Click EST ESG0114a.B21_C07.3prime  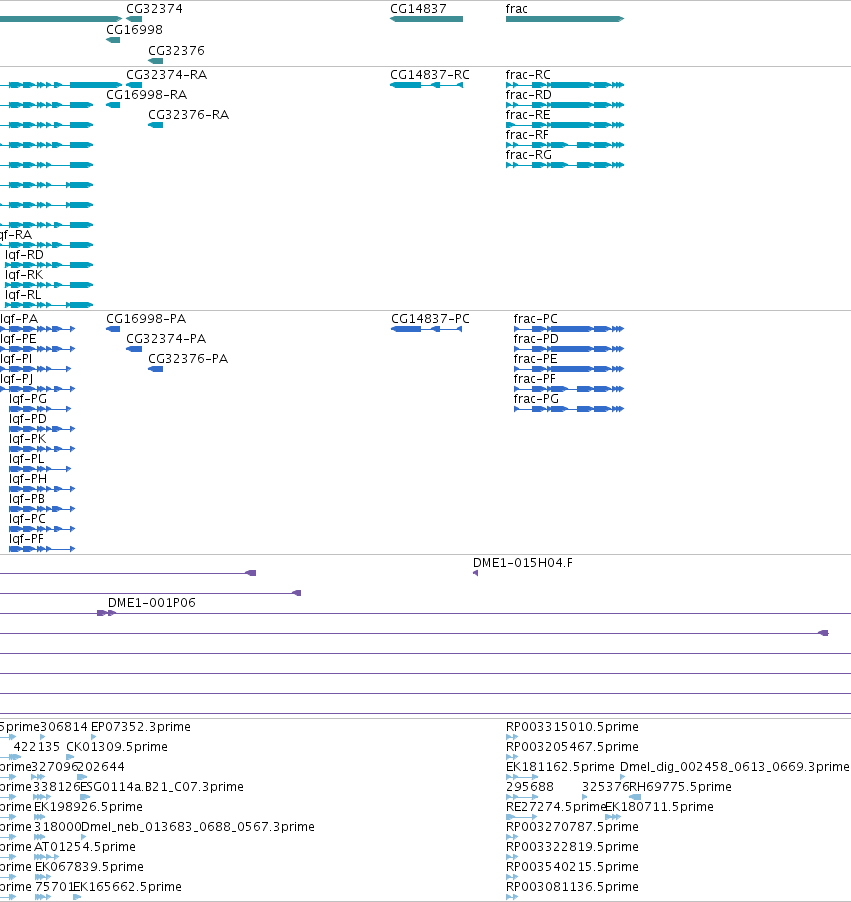(162, 786)
